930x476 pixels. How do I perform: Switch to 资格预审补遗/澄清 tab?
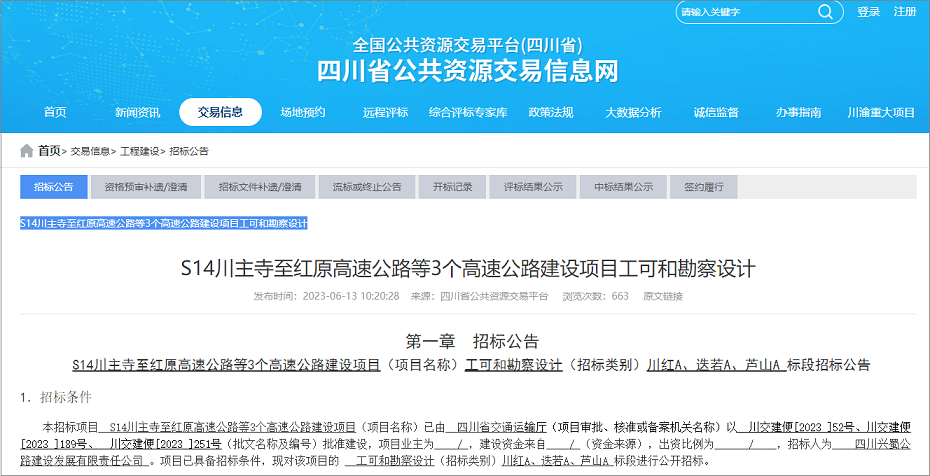[143, 187]
